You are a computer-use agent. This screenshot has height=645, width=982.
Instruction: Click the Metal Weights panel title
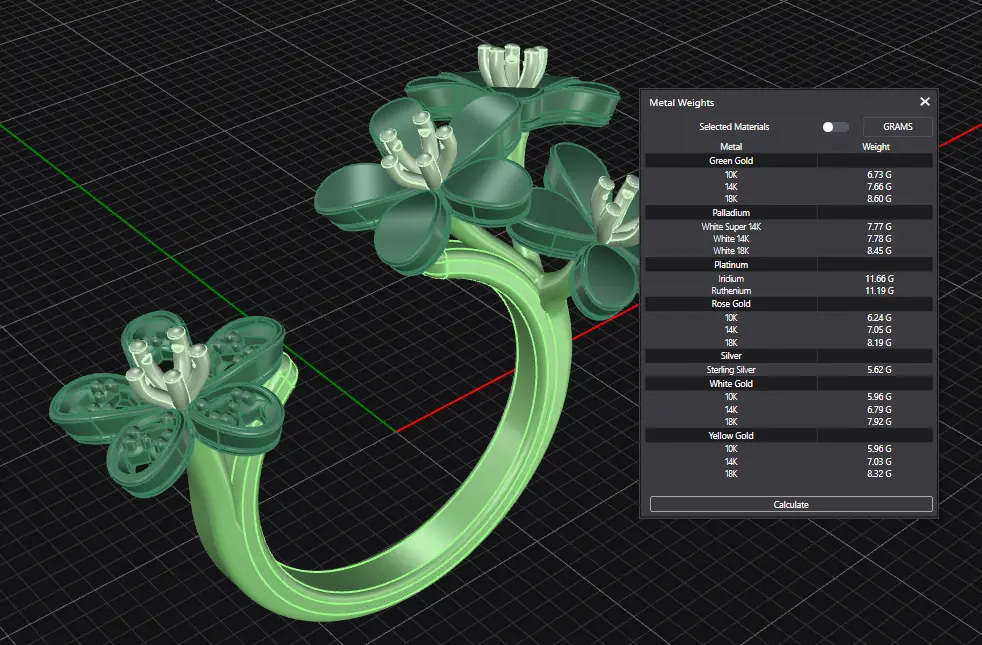682,102
